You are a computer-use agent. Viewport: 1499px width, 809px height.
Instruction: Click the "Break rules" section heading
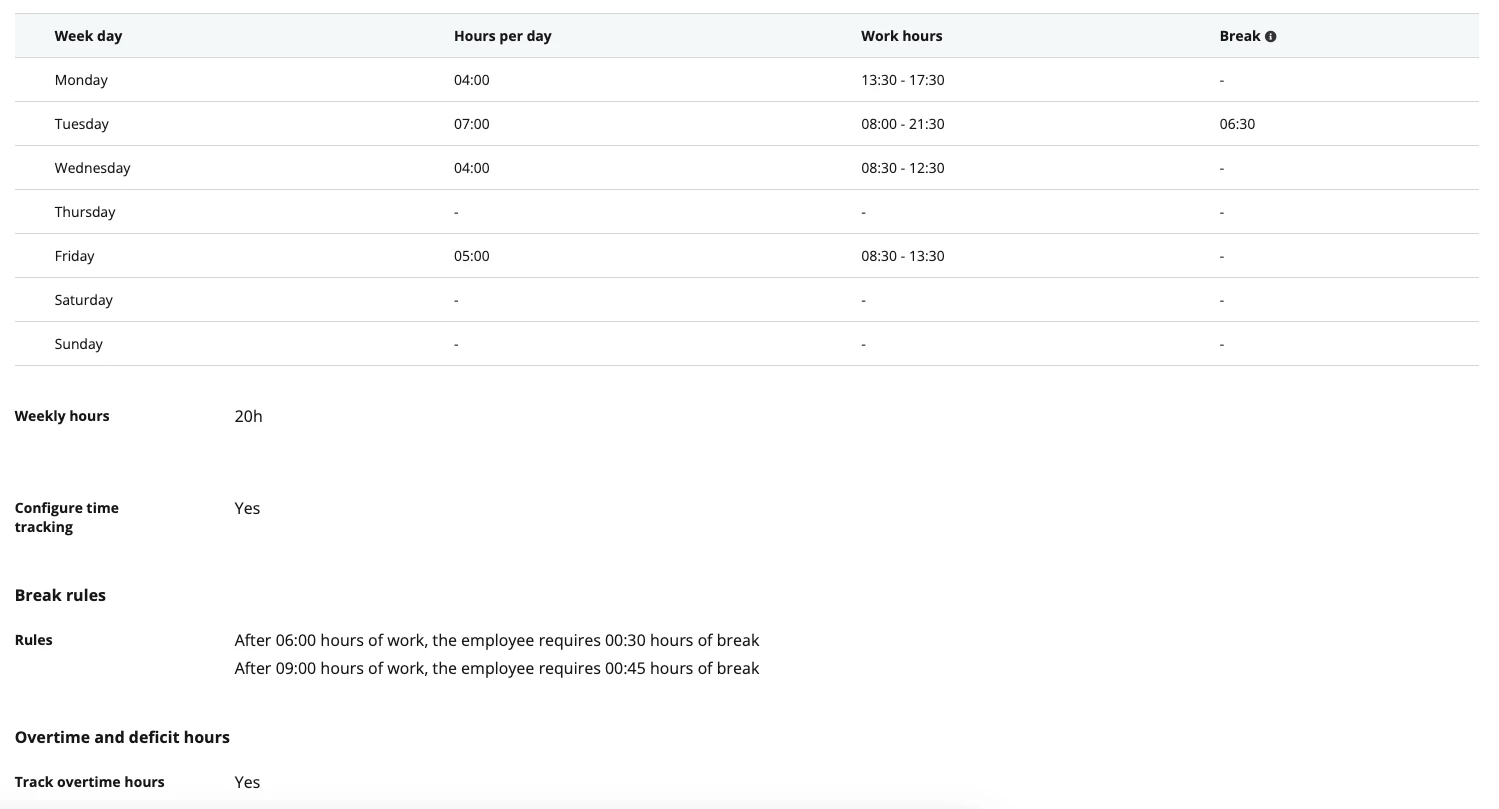60,595
